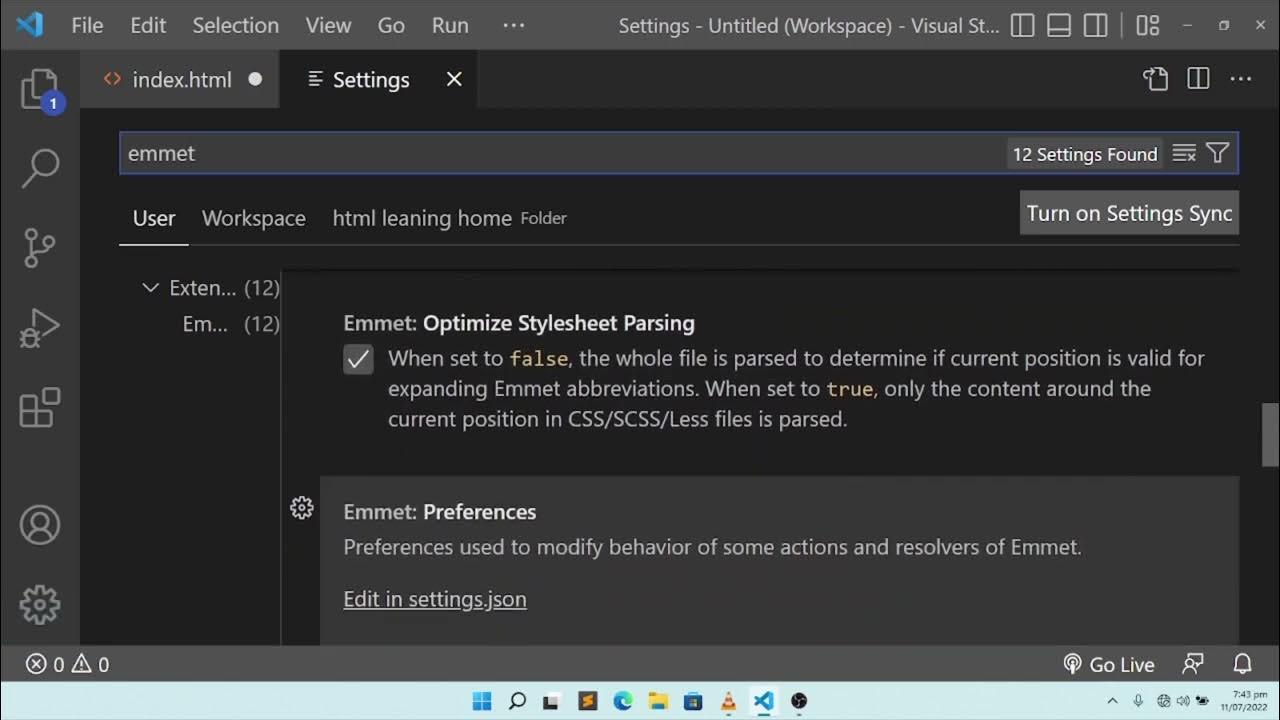
Task: Open the Emmet Preferences gear menu
Action: 302,509
